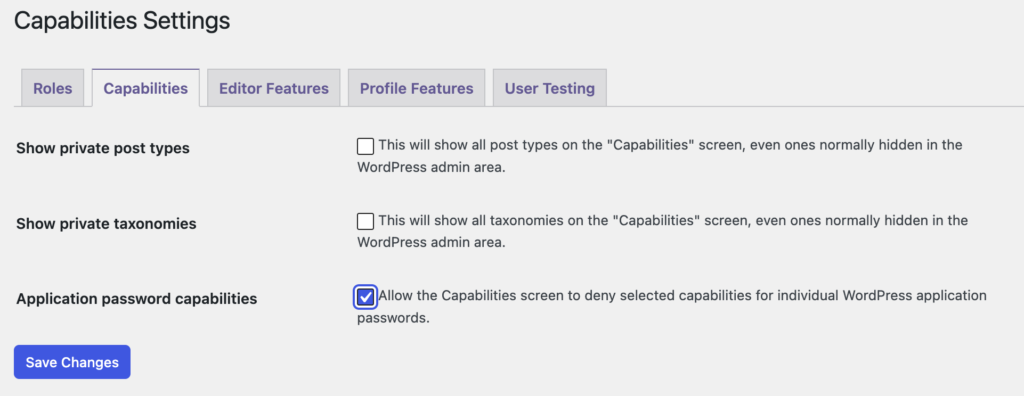This screenshot has height=396, width=1024.
Task: Click the description starting "This will show all taxonomies"
Action: [662, 232]
